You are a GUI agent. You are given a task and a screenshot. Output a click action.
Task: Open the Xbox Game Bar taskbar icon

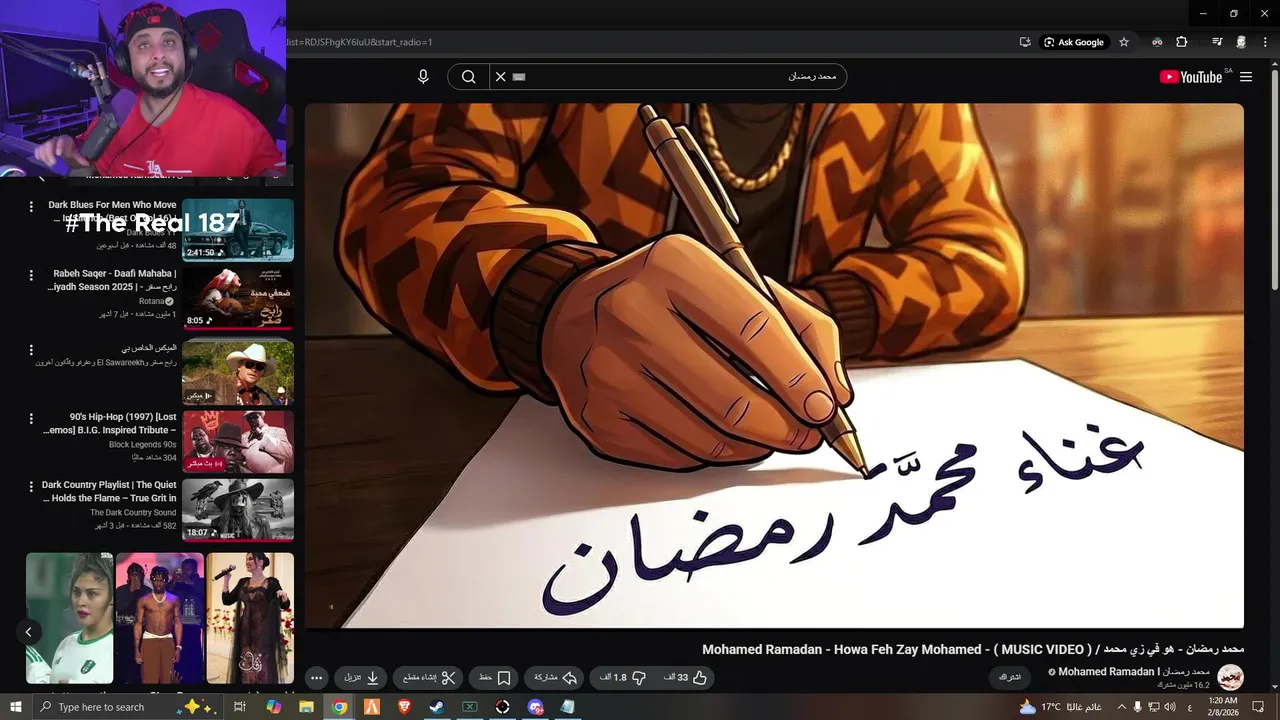pyautogui.click(x=470, y=707)
